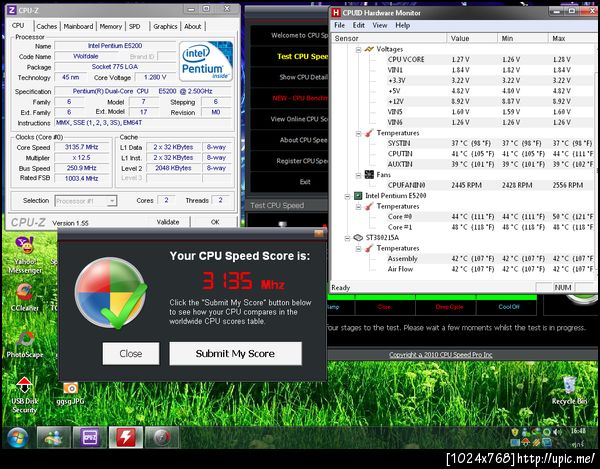Screen dimensions: 600x469
Task: Open the Help menu in Hardware Monitor
Action: click(403, 25)
